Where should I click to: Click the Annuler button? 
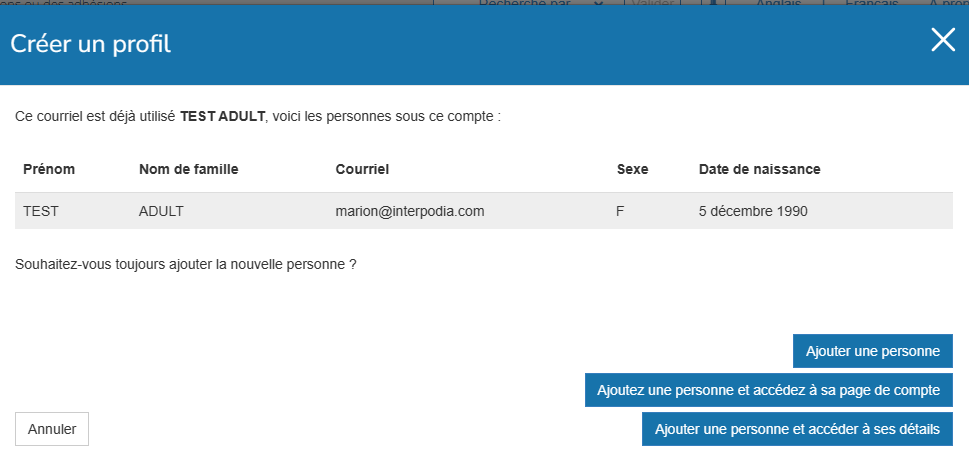coord(52,429)
